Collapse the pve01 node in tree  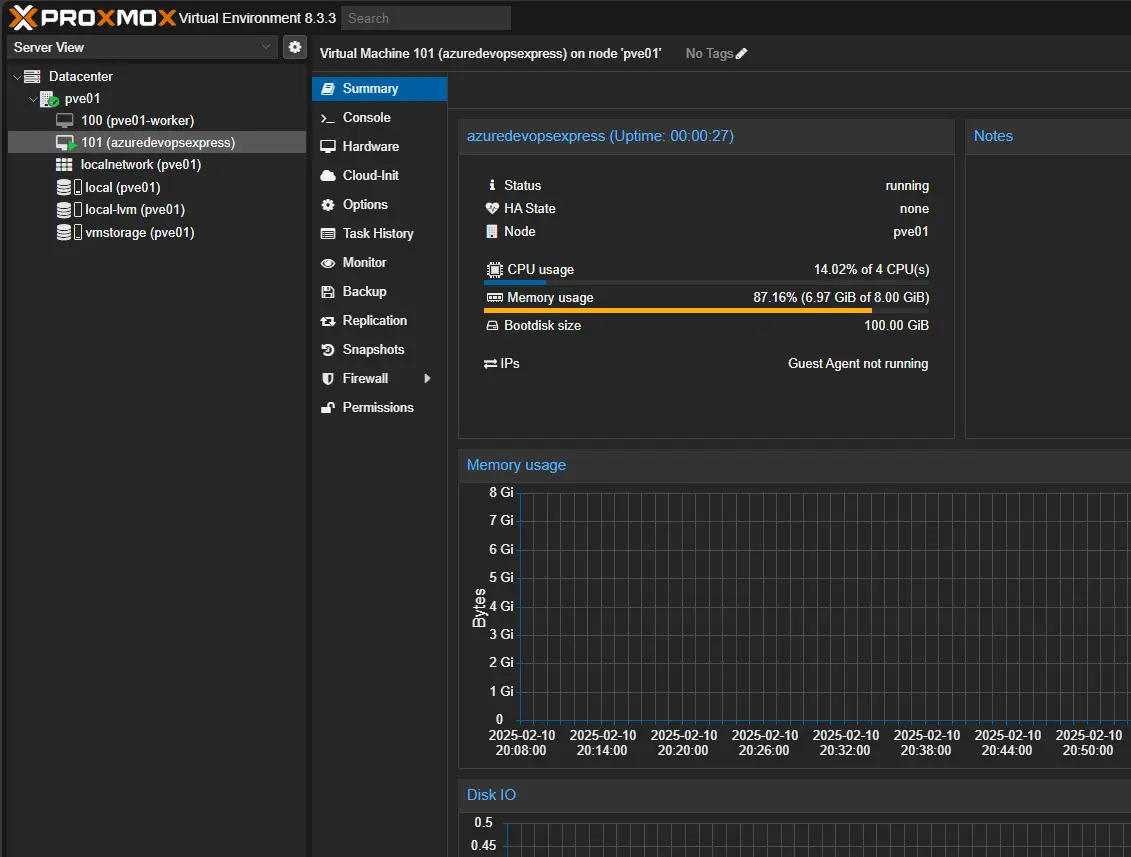(x=33, y=99)
